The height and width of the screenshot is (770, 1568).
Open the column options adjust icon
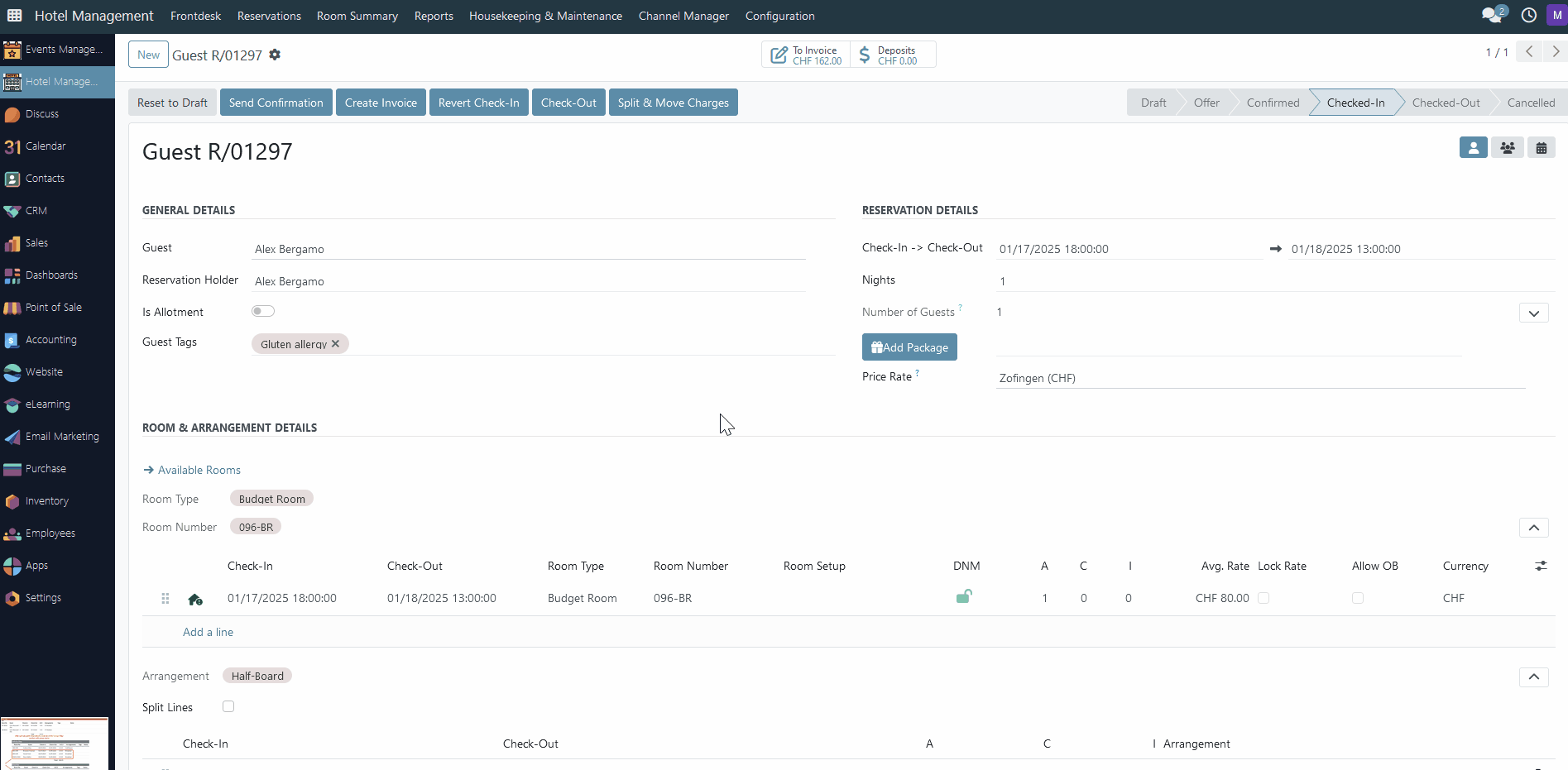click(1541, 566)
